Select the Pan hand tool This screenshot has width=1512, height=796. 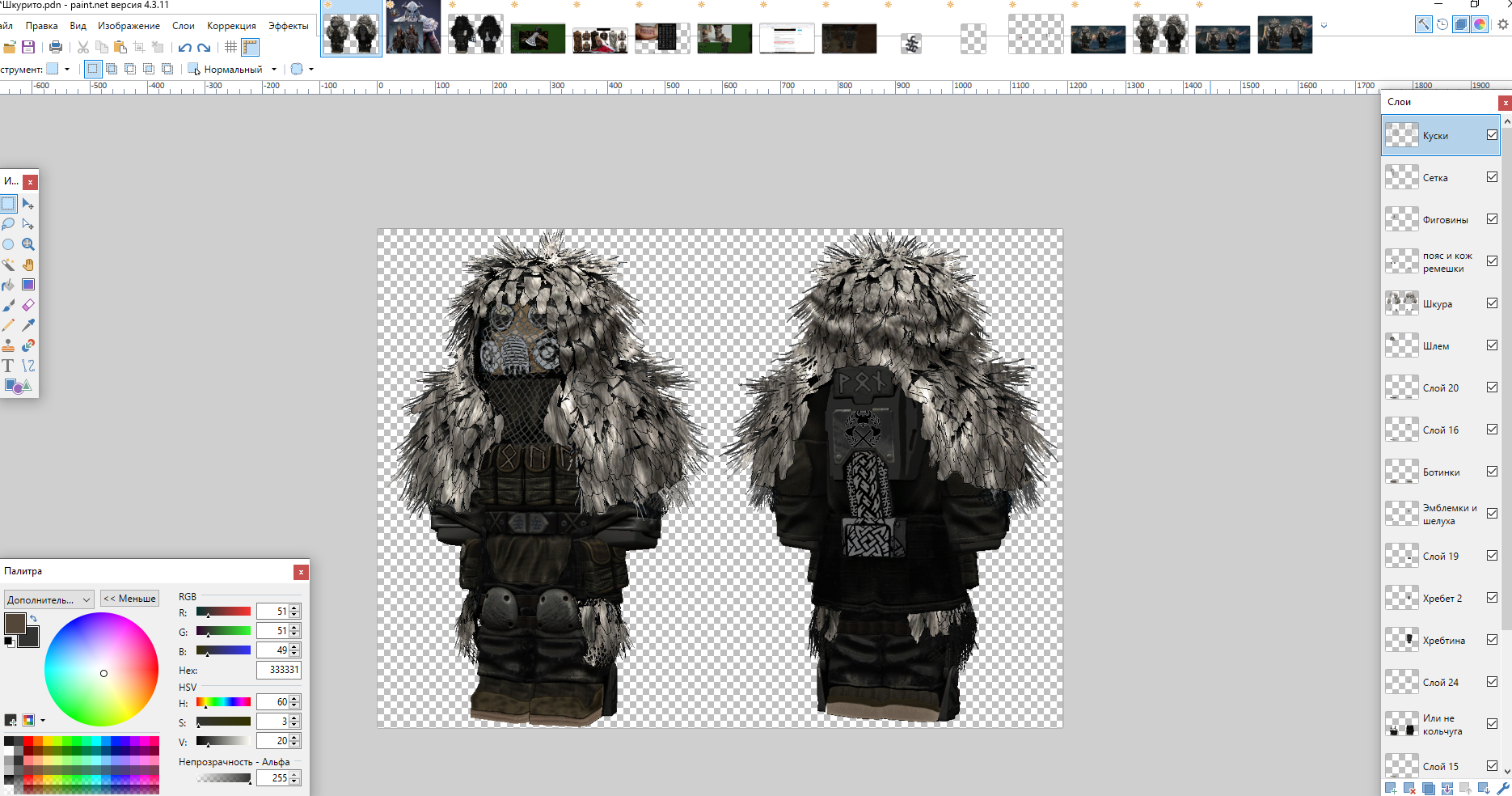coord(28,265)
